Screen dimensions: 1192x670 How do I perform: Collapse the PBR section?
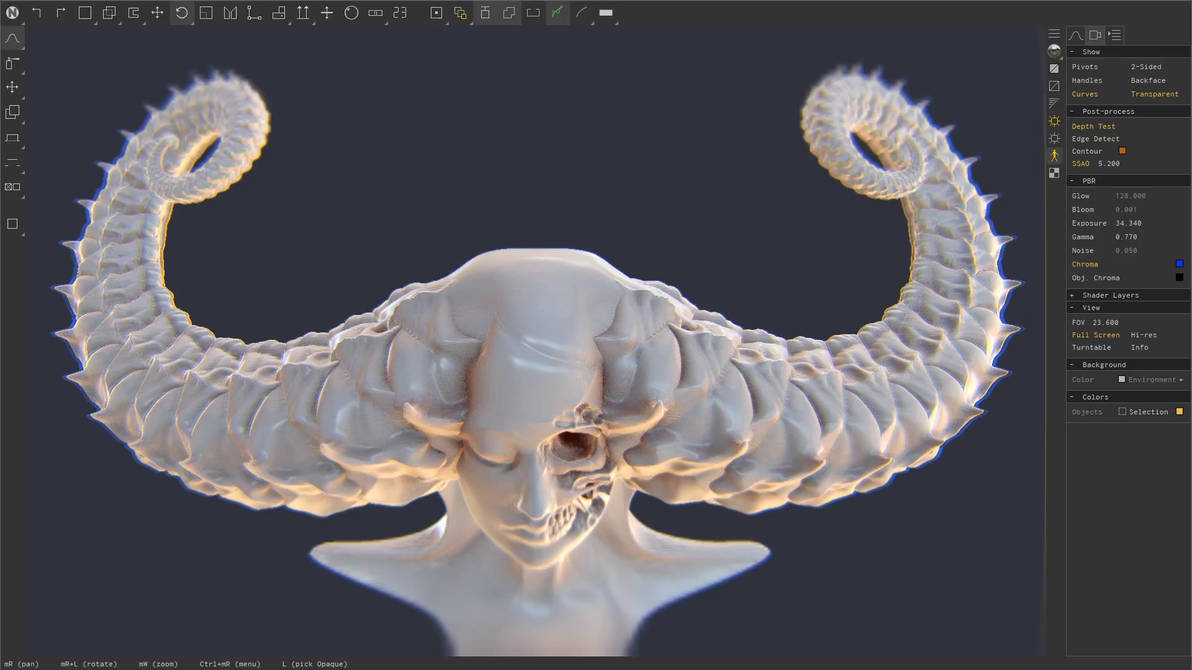pyautogui.click(x=1128, y=181)
